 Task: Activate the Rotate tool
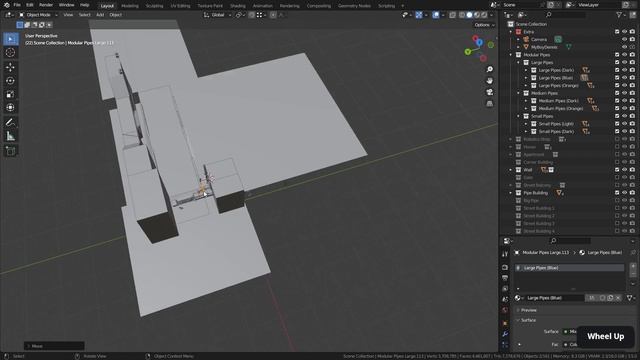pyautogui.click(x=11, y=80)
